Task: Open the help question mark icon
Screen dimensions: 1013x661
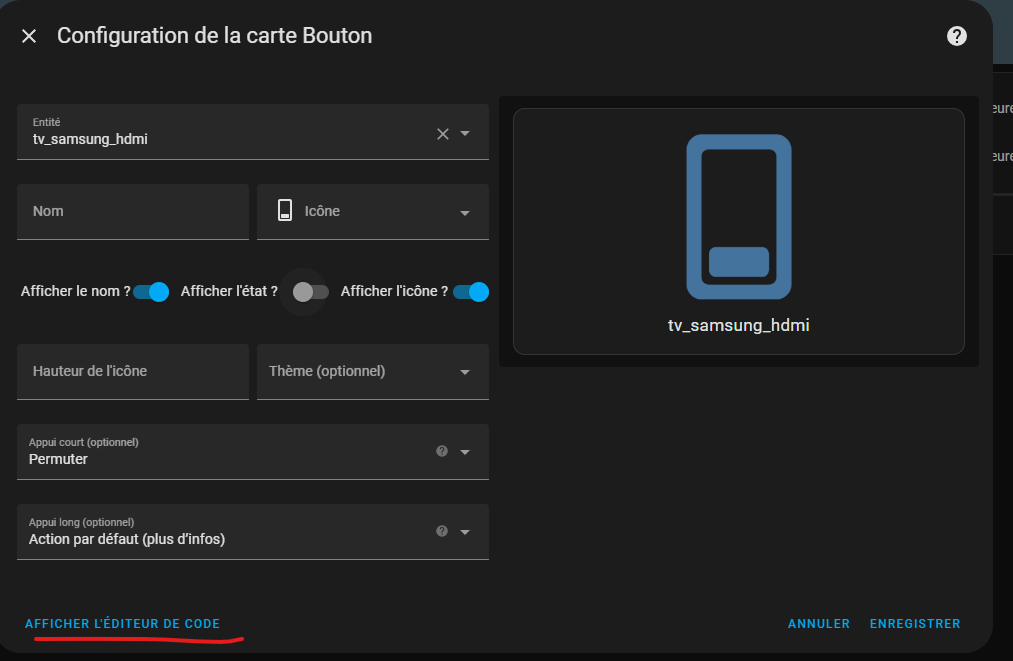Action: pyautogui.click(x=957, y=36)
